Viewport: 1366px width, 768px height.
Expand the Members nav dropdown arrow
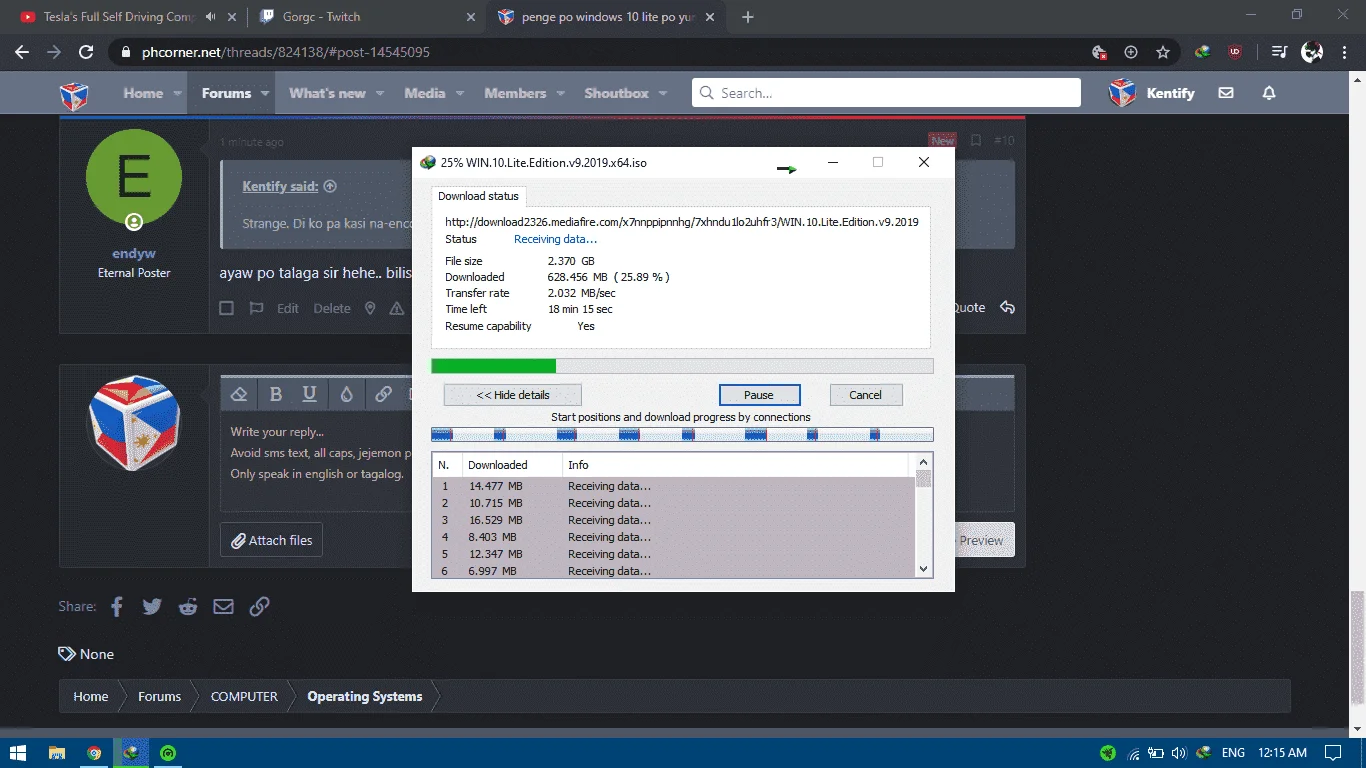pyautogui.click(x=561, y=93)
